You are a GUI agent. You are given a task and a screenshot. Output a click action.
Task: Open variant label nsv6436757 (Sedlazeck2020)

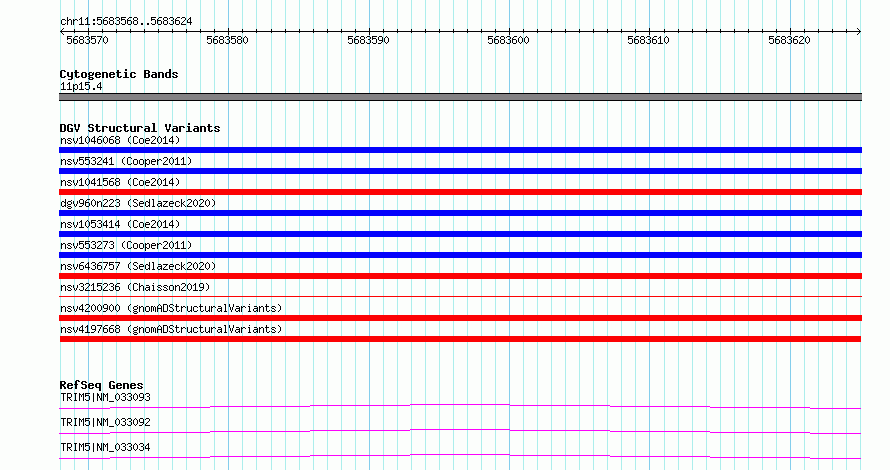138,266
